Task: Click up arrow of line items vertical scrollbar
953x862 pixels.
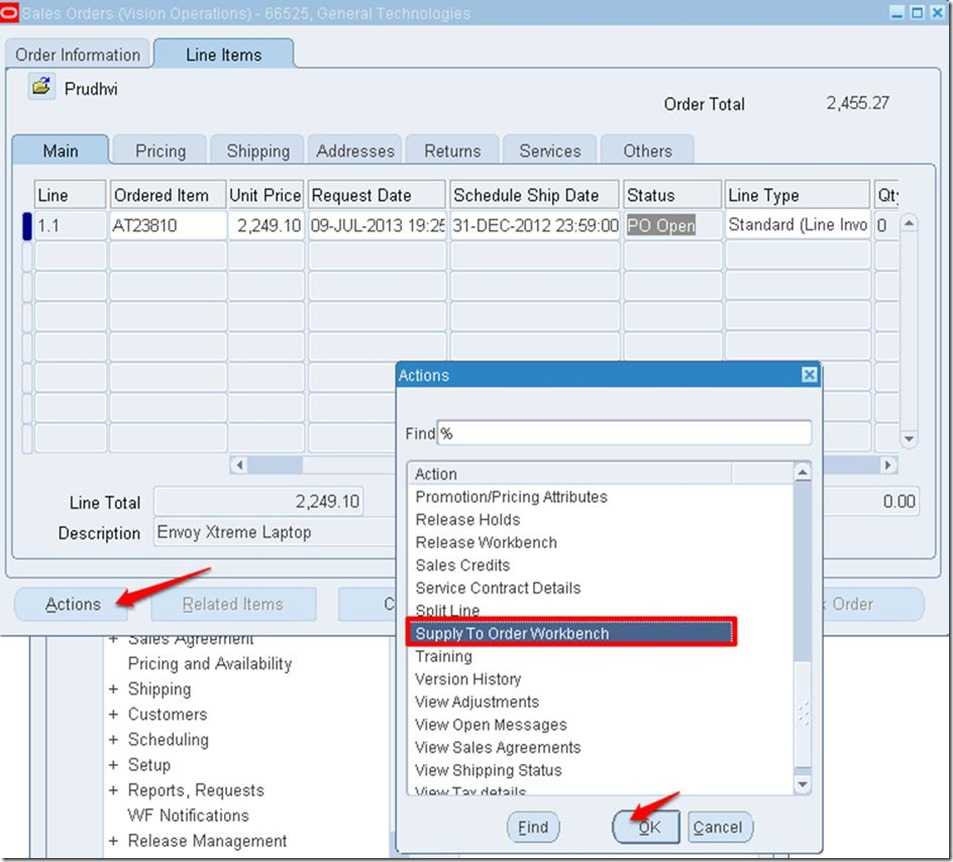Action: [x=909, y=224]
